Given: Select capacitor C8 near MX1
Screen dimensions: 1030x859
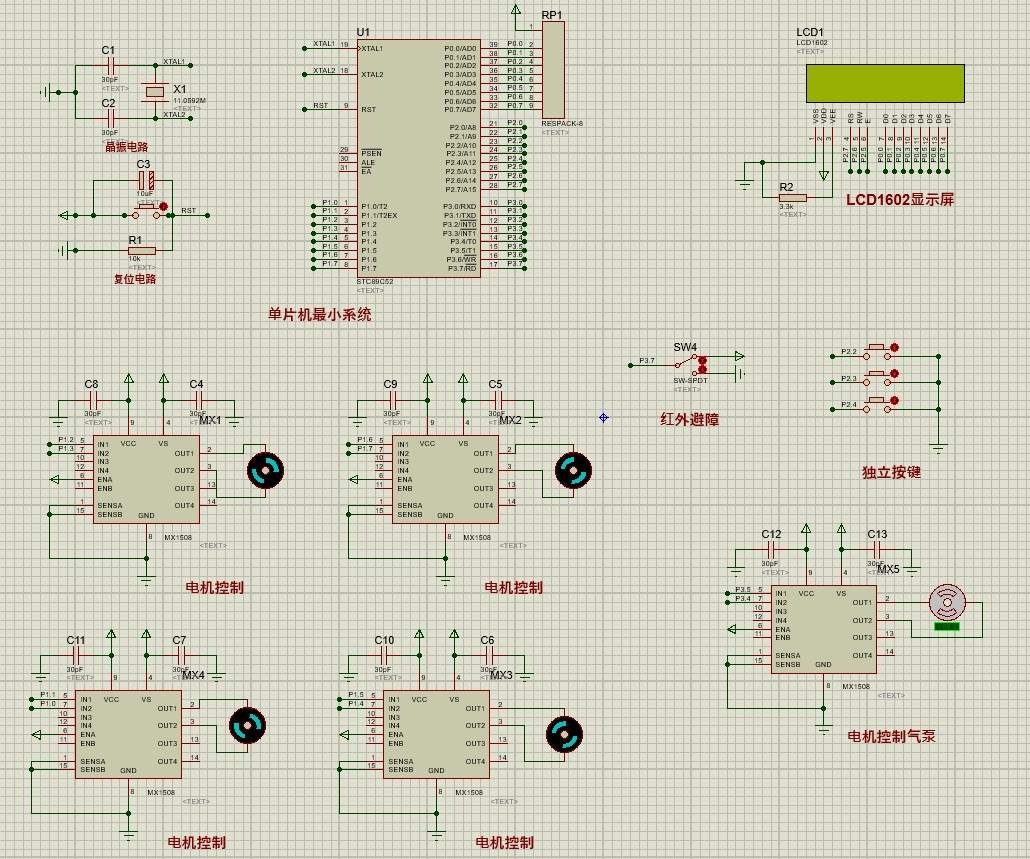Looking at the screenshot, I should click(93, 399).
